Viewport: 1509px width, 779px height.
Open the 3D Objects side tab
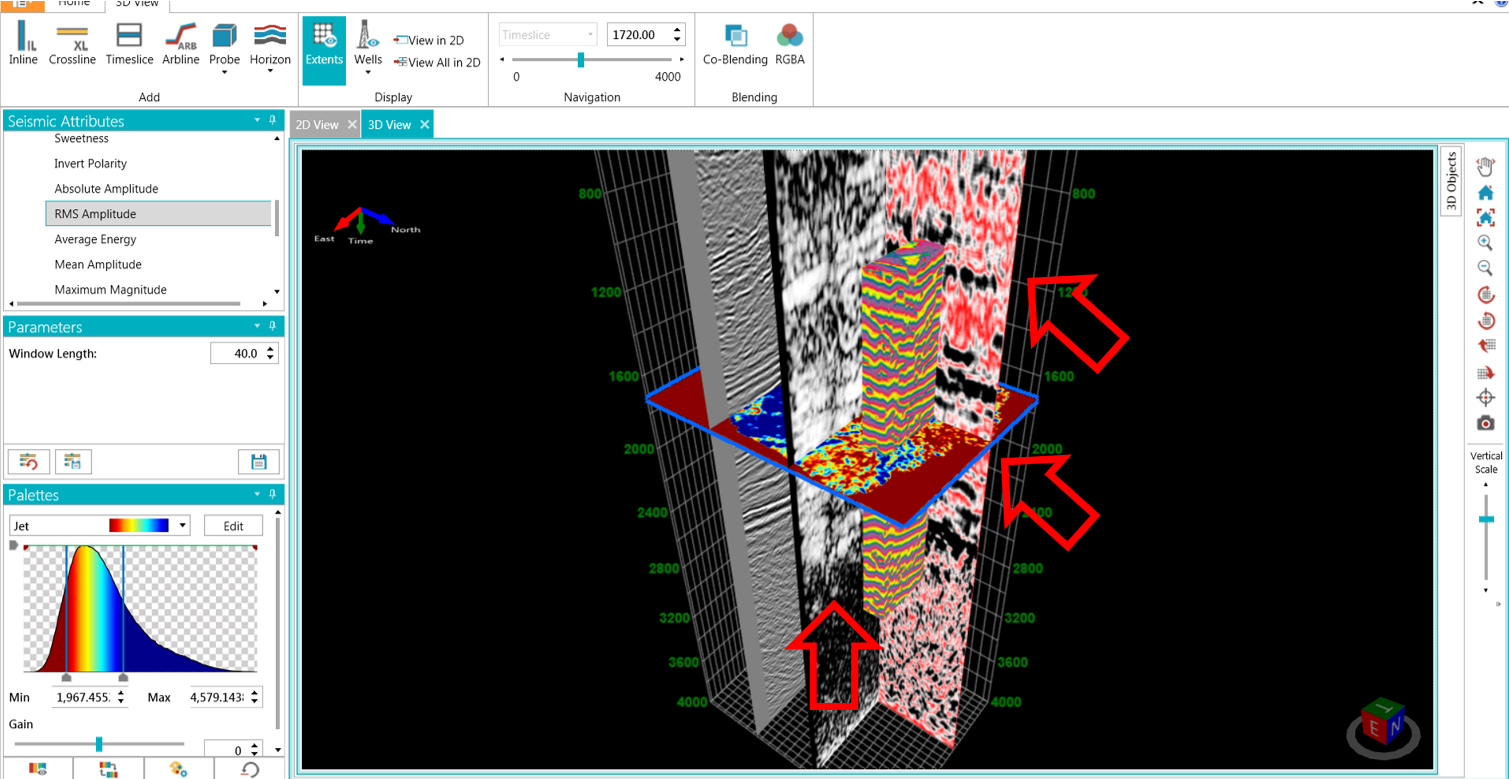click(x=1452, y=181)
